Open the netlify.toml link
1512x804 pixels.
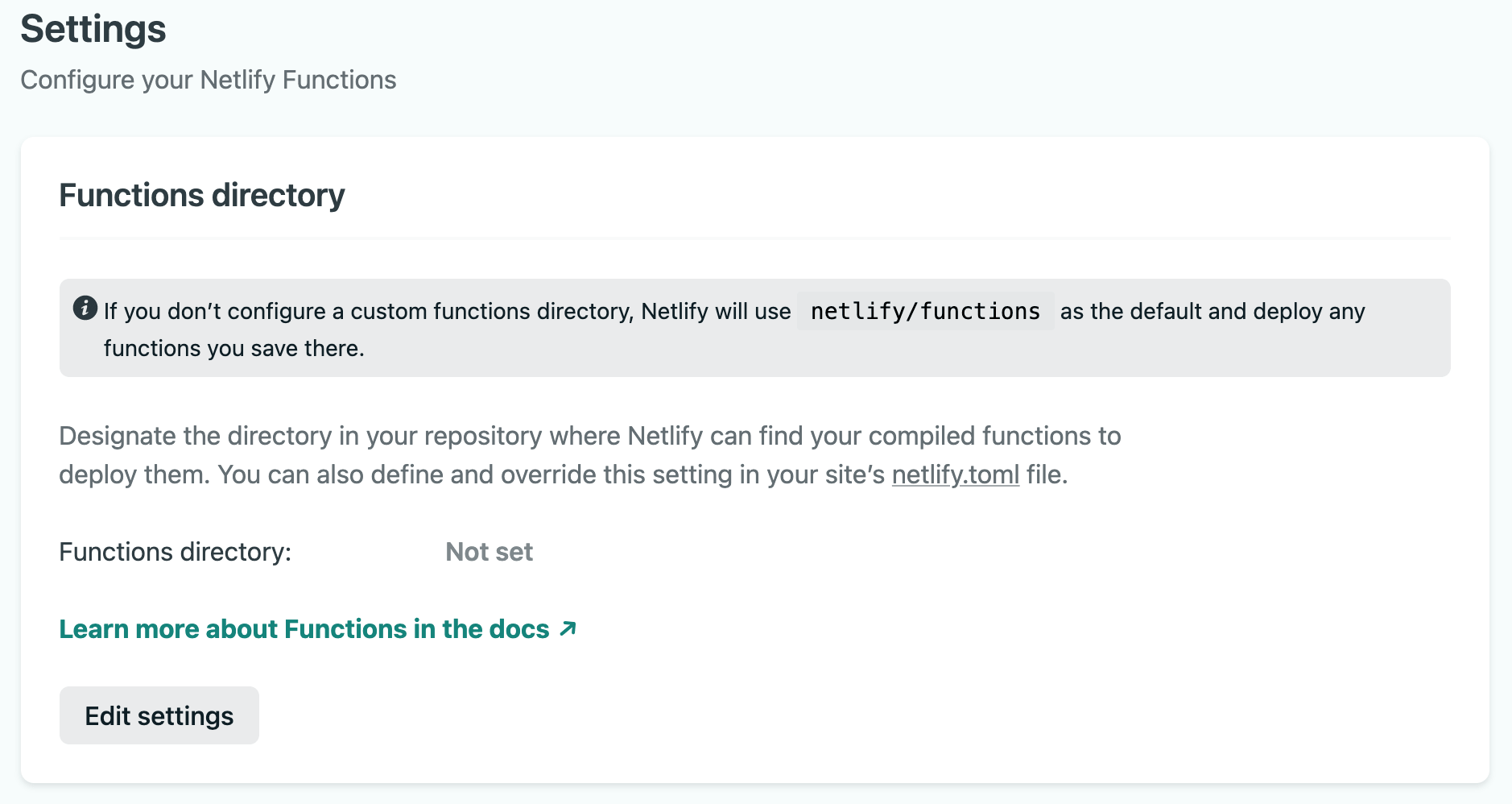point(955,475)
